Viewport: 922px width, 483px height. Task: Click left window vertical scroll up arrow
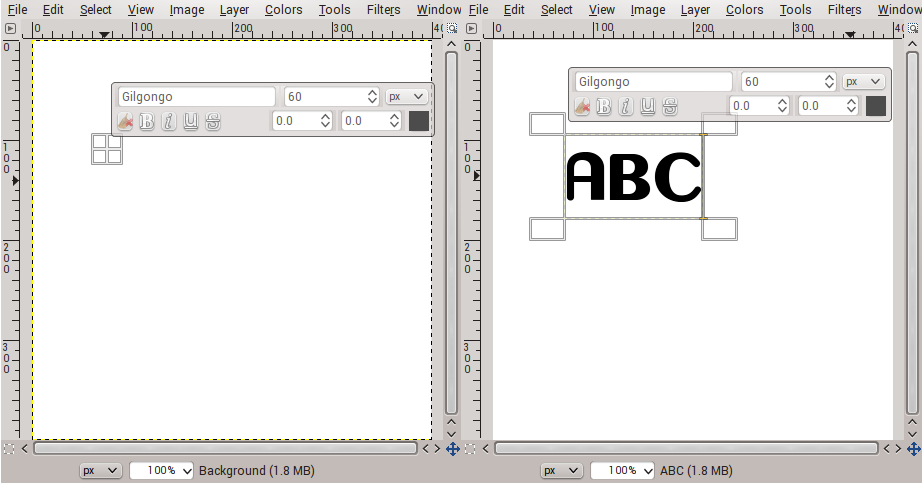click(451, 44)
